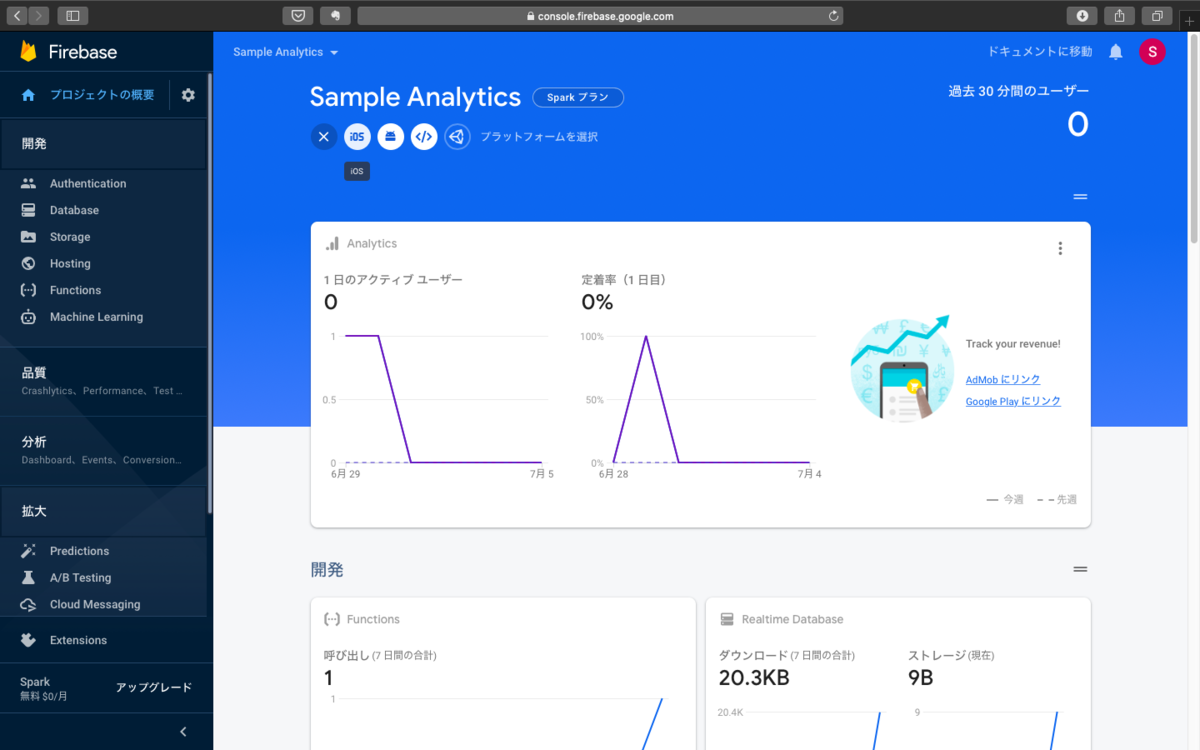1200x750 pixels.
Task: Click the Cloud Messaging icon
Action: pos(29,605)
